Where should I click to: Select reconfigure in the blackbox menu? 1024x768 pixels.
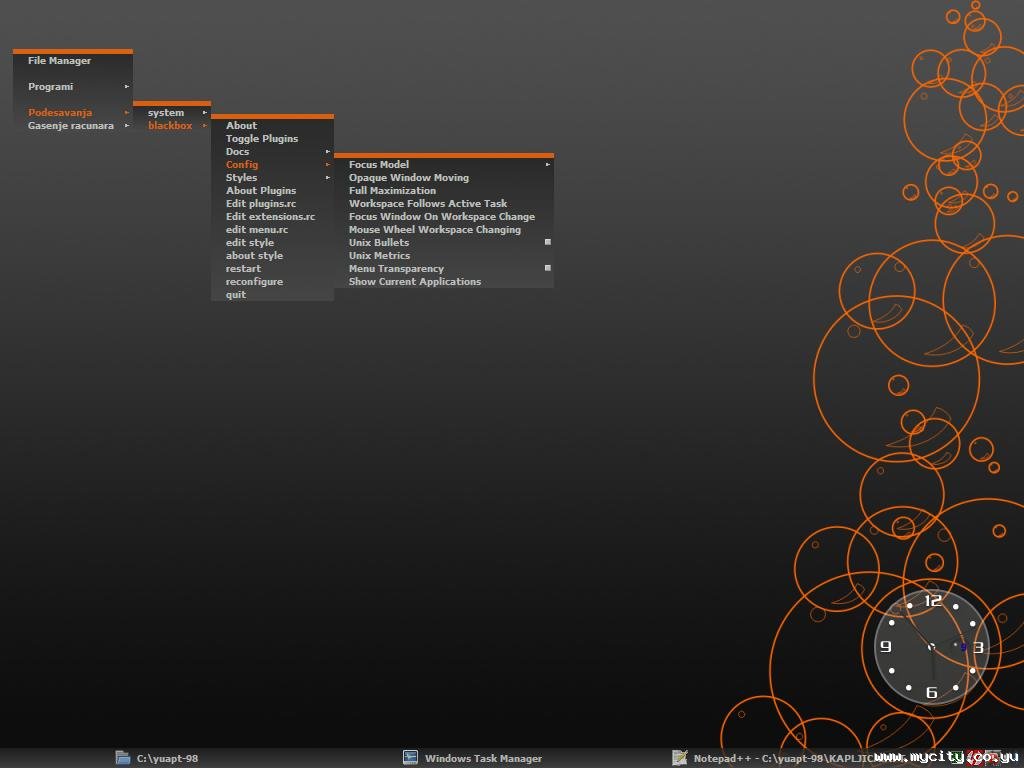(x=254, y=282)
